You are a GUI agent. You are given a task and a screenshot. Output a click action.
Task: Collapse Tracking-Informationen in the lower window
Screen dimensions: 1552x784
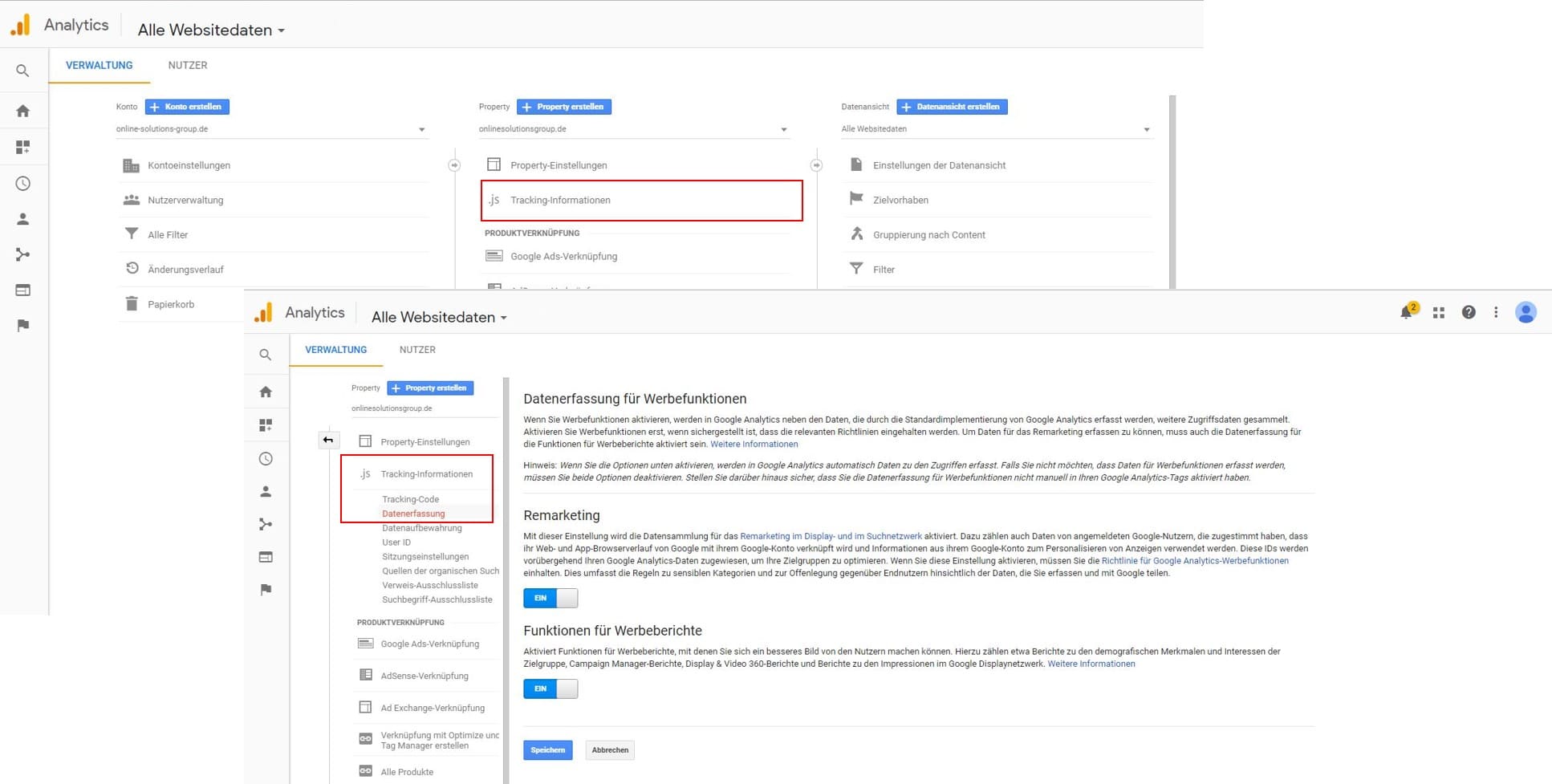coord(426,473)
